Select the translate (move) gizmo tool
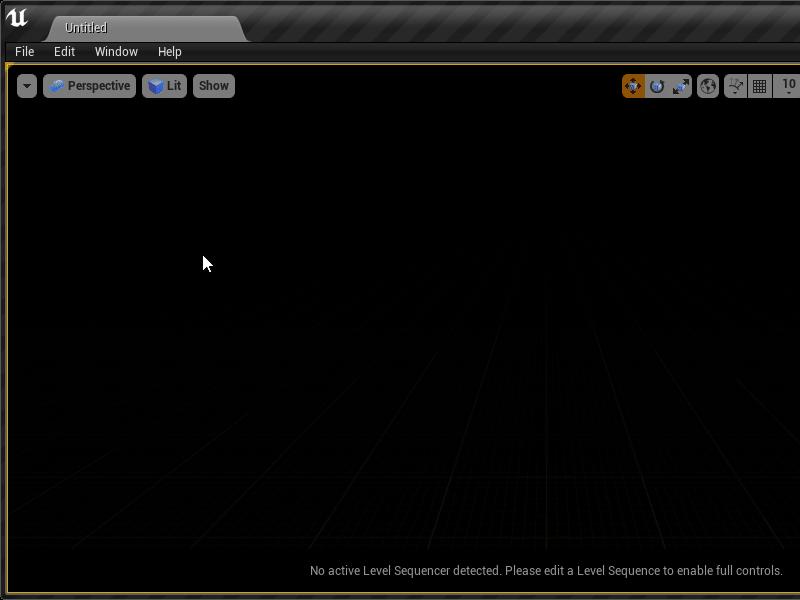Image resolution: width=800 pixels, height=600 pixels. 633,86
